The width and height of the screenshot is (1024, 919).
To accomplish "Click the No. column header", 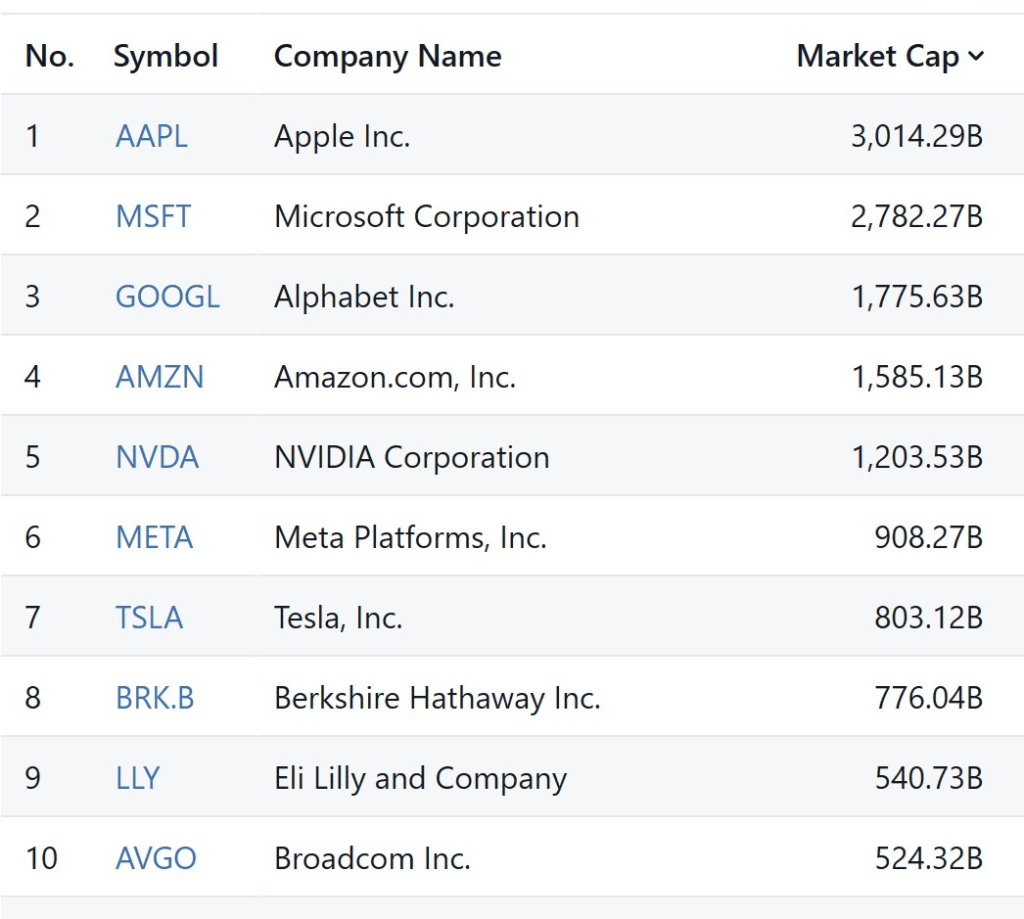I will (x=50, y=56).
